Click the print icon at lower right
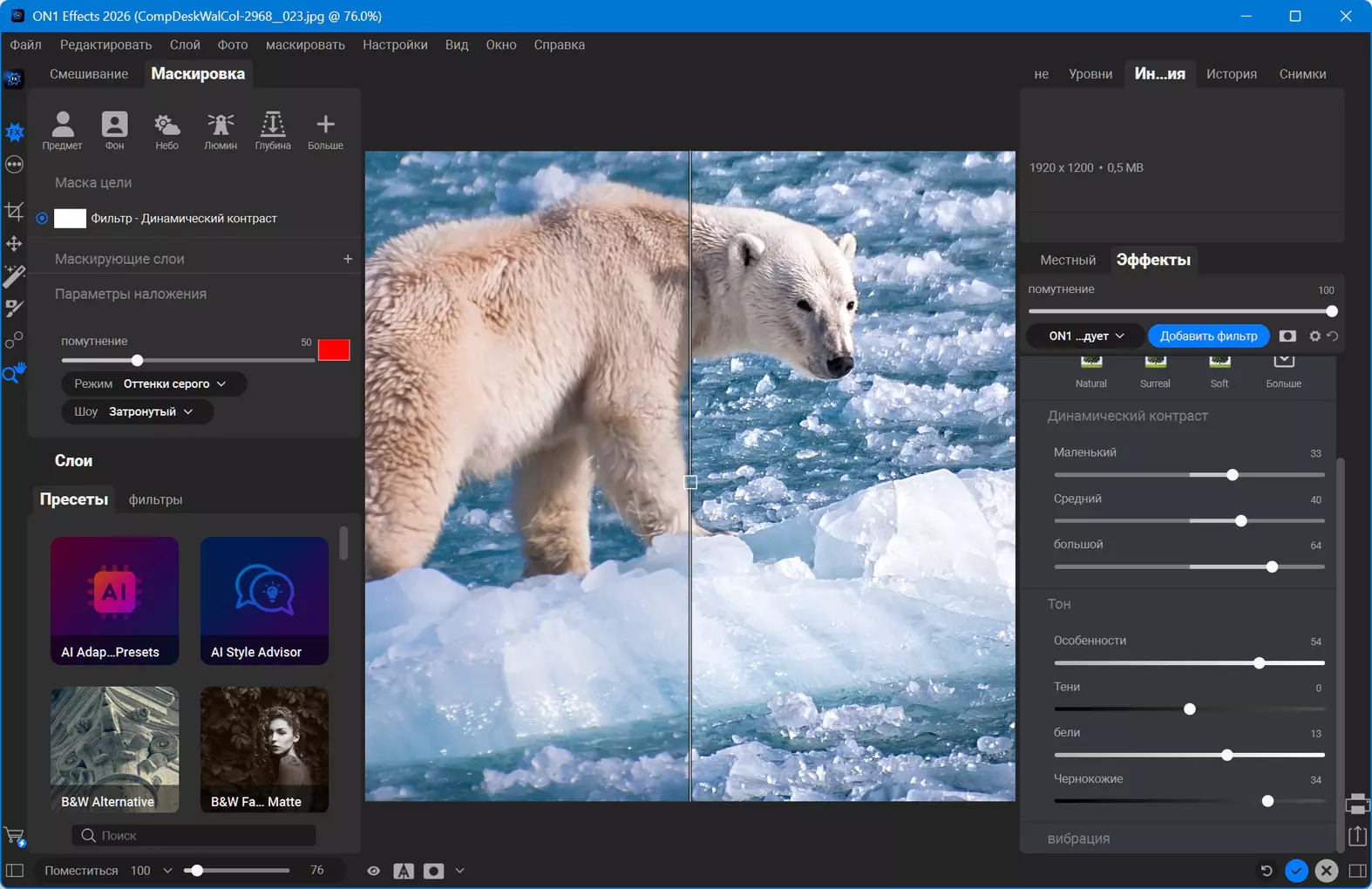The width and height of the screenshot is (1372, 889). coord(1357,804)
